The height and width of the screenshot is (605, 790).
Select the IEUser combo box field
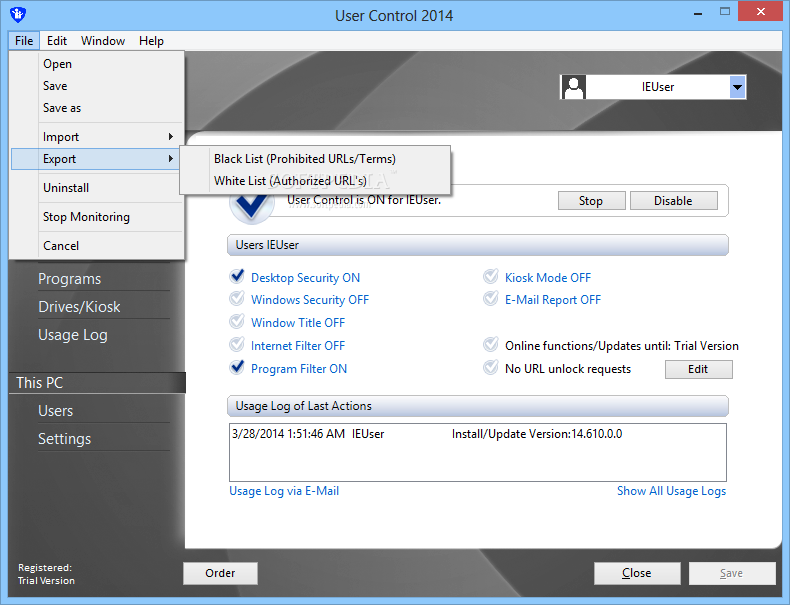click(653, 87)
